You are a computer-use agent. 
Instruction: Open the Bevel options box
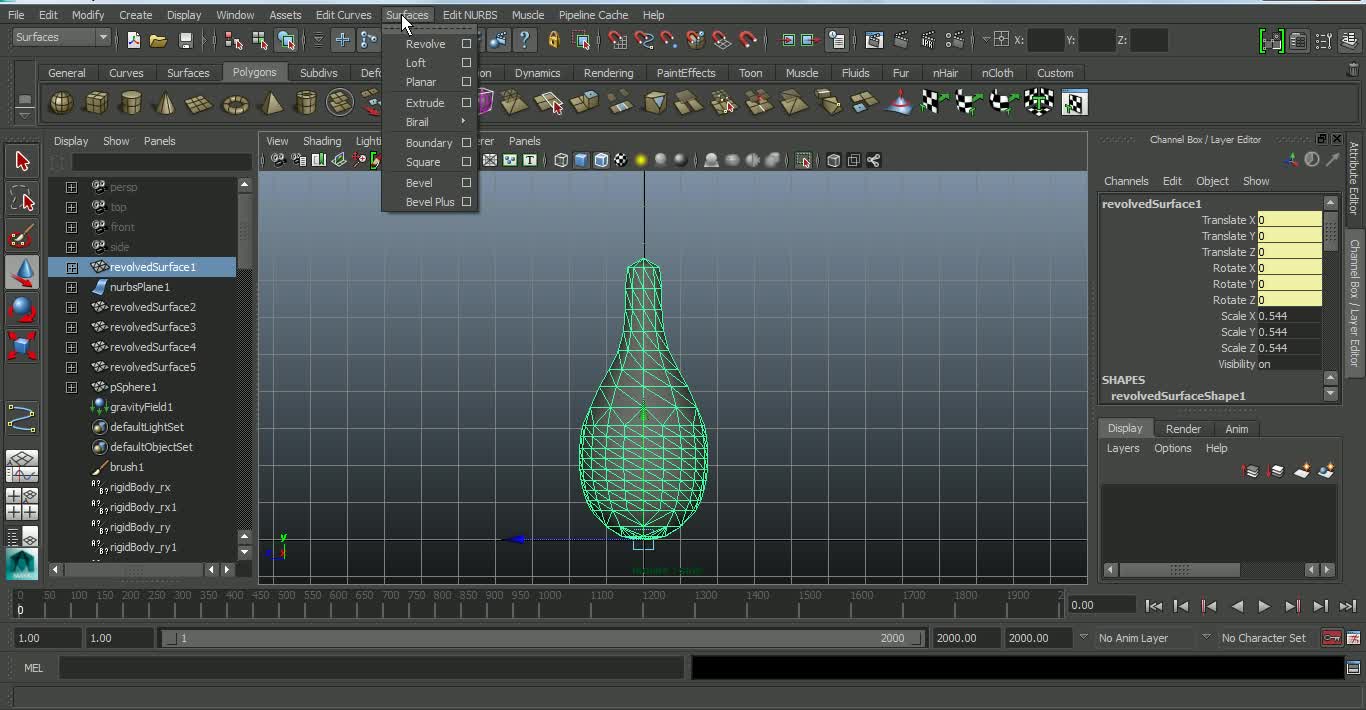466,183
